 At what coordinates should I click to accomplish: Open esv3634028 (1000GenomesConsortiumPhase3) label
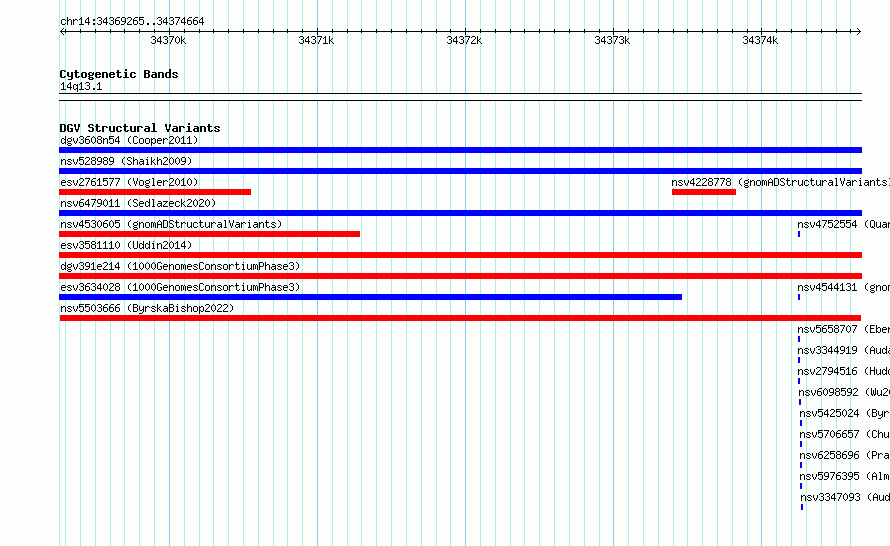click(180, 287)
